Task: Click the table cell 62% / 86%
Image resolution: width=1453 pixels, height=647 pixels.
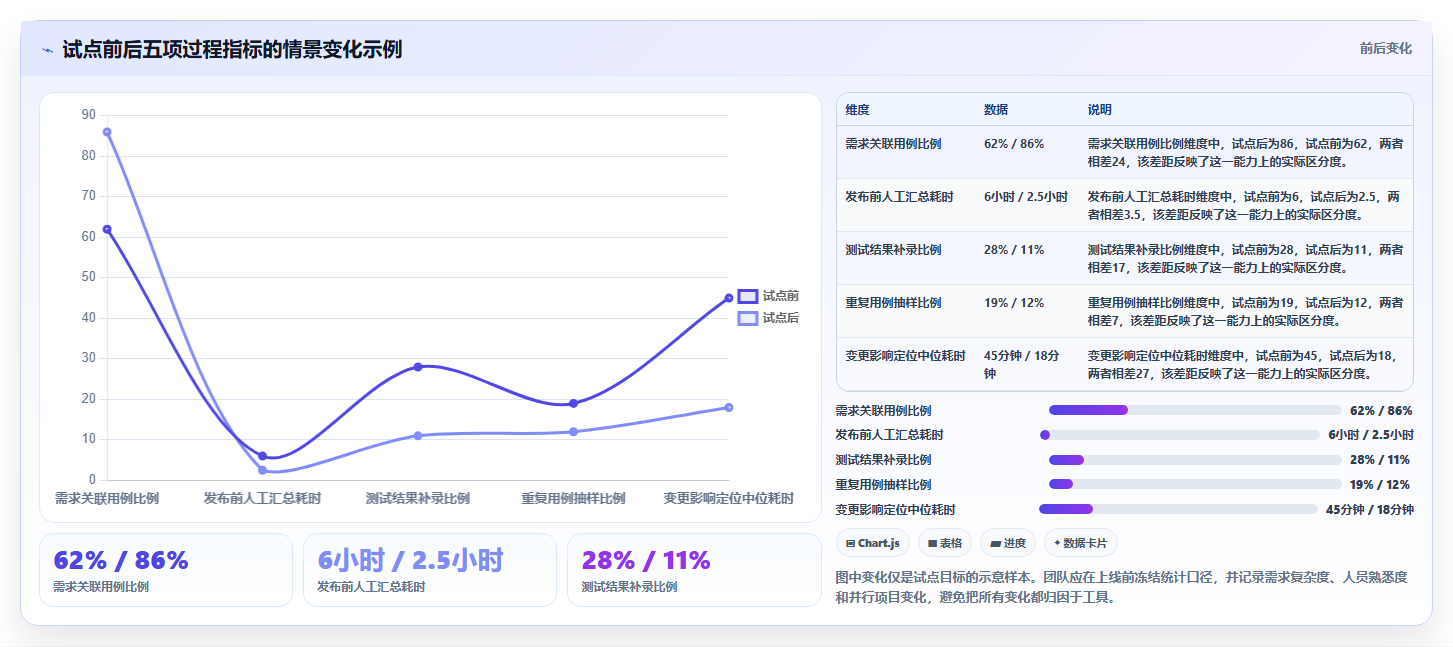Action: click(x=1014, y=144)
